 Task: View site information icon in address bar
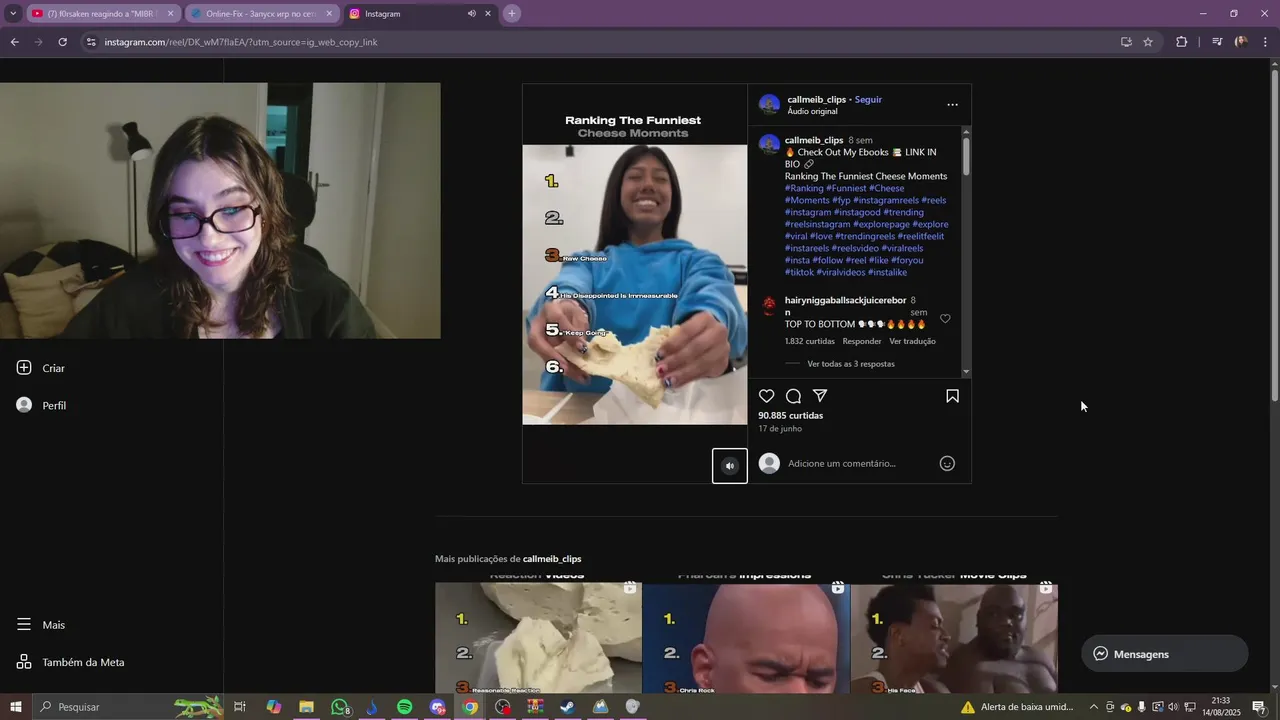pos(91,42)
